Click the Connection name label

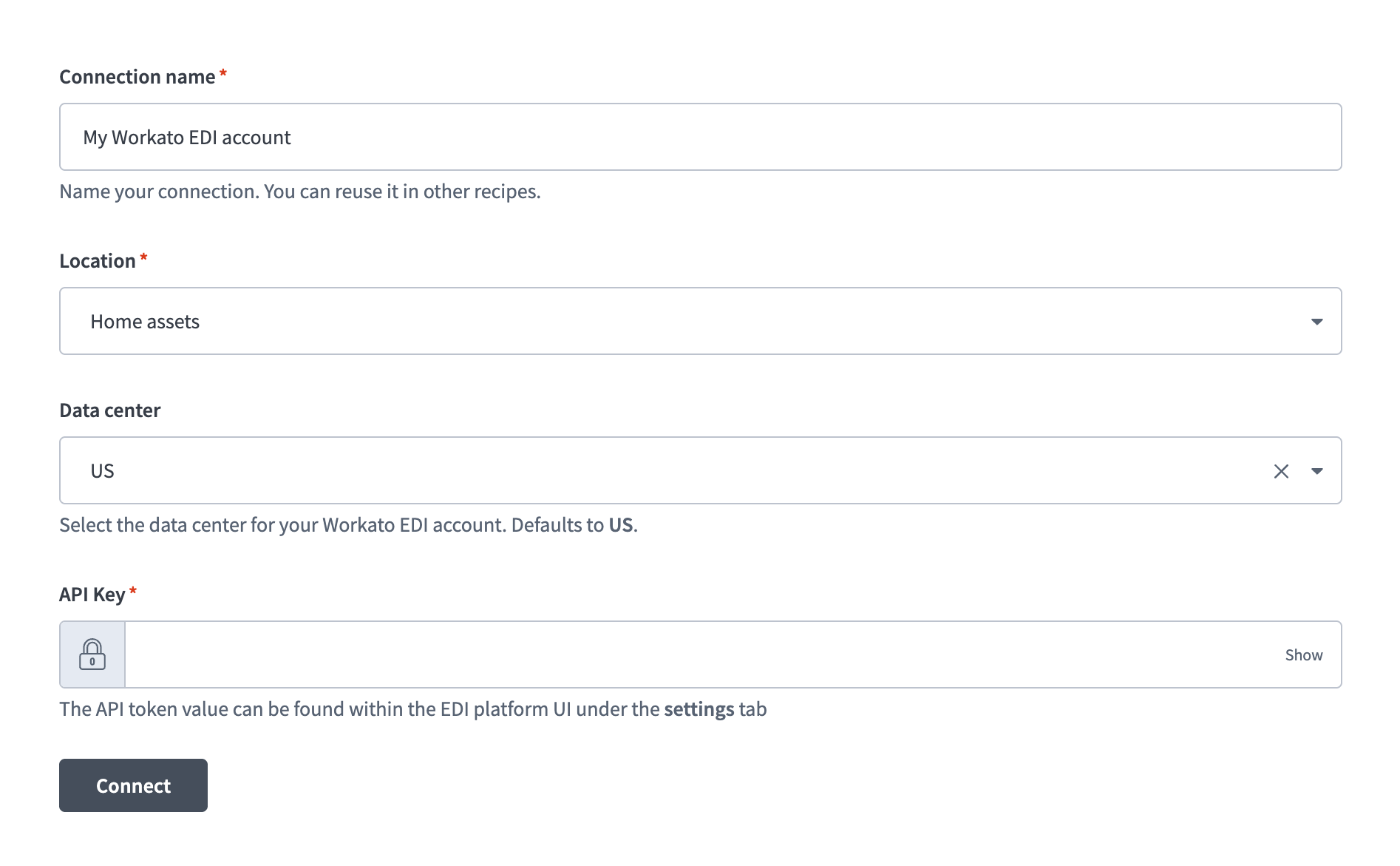point(137,77)
